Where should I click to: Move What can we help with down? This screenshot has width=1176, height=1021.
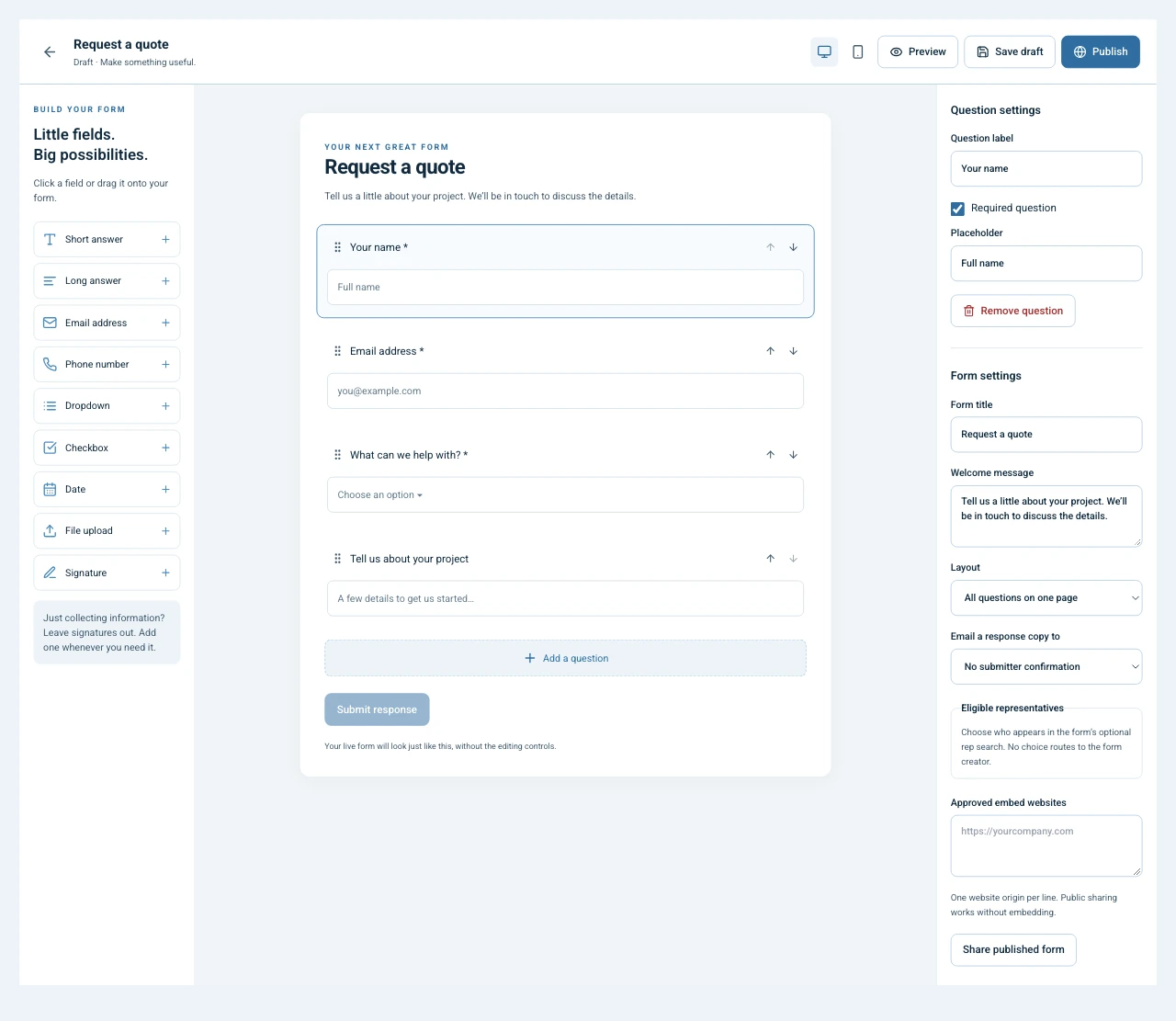(793, 455)
